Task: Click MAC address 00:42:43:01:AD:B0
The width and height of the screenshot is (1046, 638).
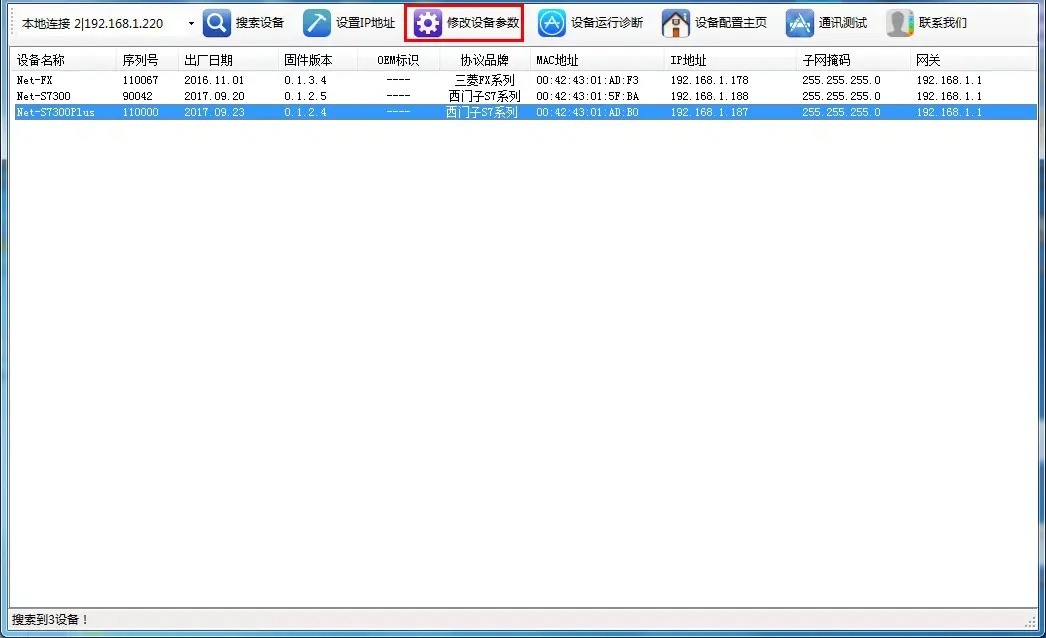Action: 587,112
